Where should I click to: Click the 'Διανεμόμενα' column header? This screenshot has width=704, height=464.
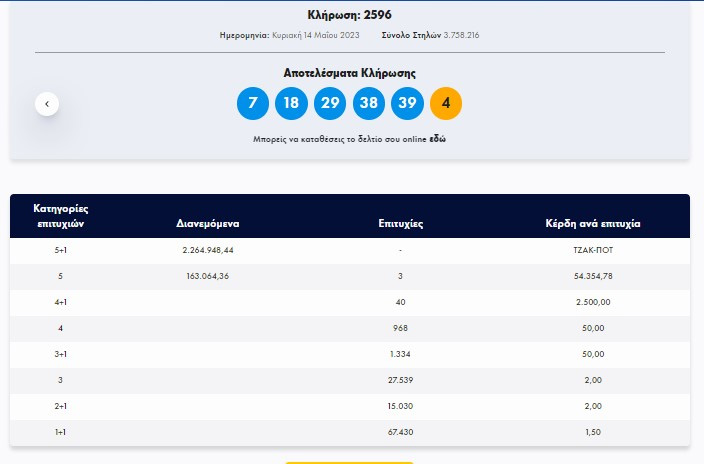207,223
